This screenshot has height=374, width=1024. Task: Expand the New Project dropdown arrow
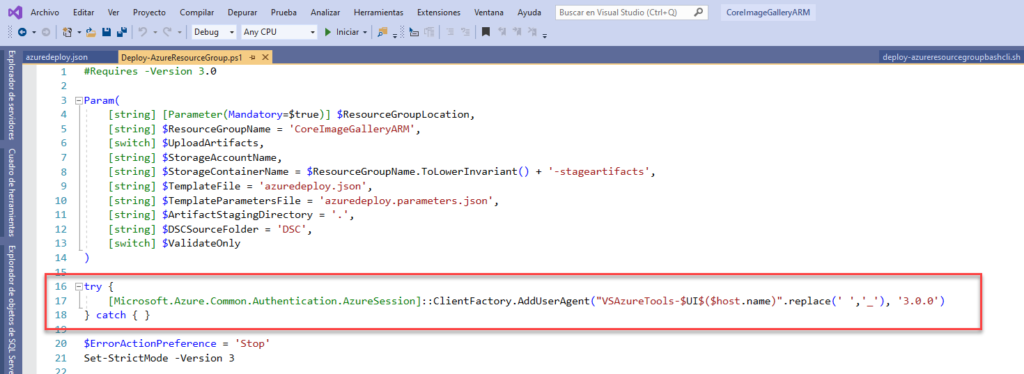pos(79,32)
